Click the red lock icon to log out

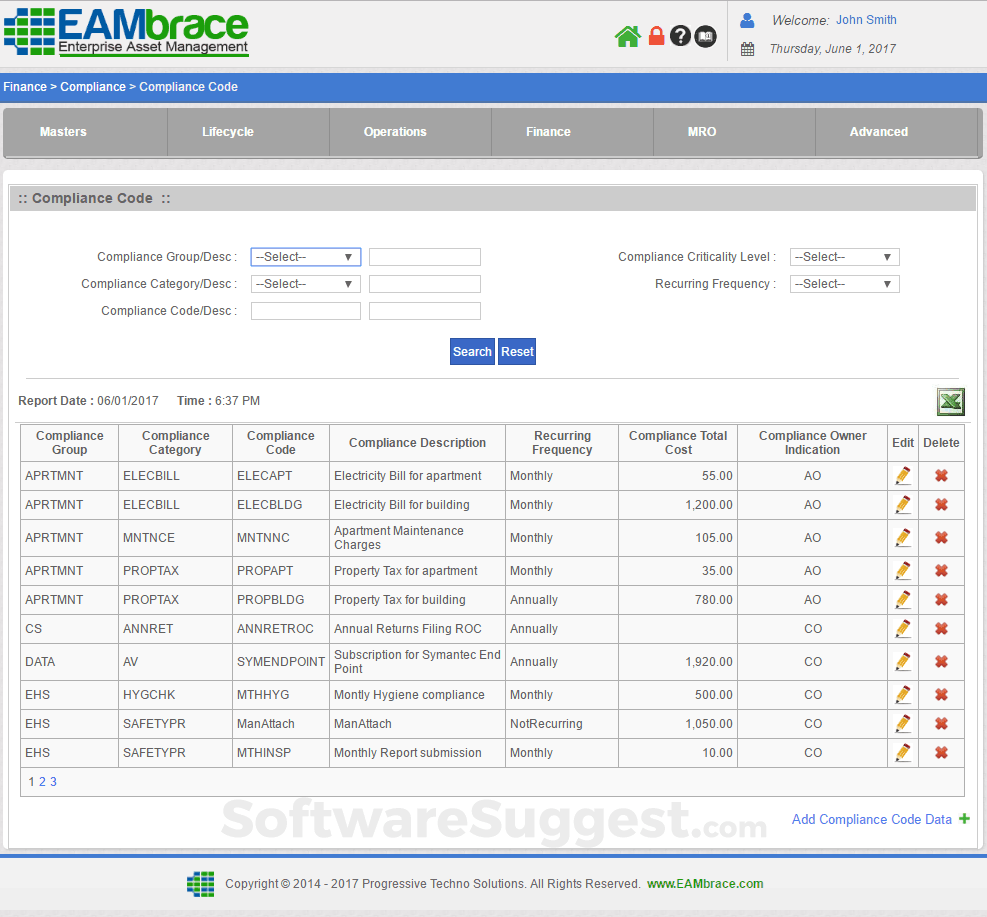click(x=656, y=36)
